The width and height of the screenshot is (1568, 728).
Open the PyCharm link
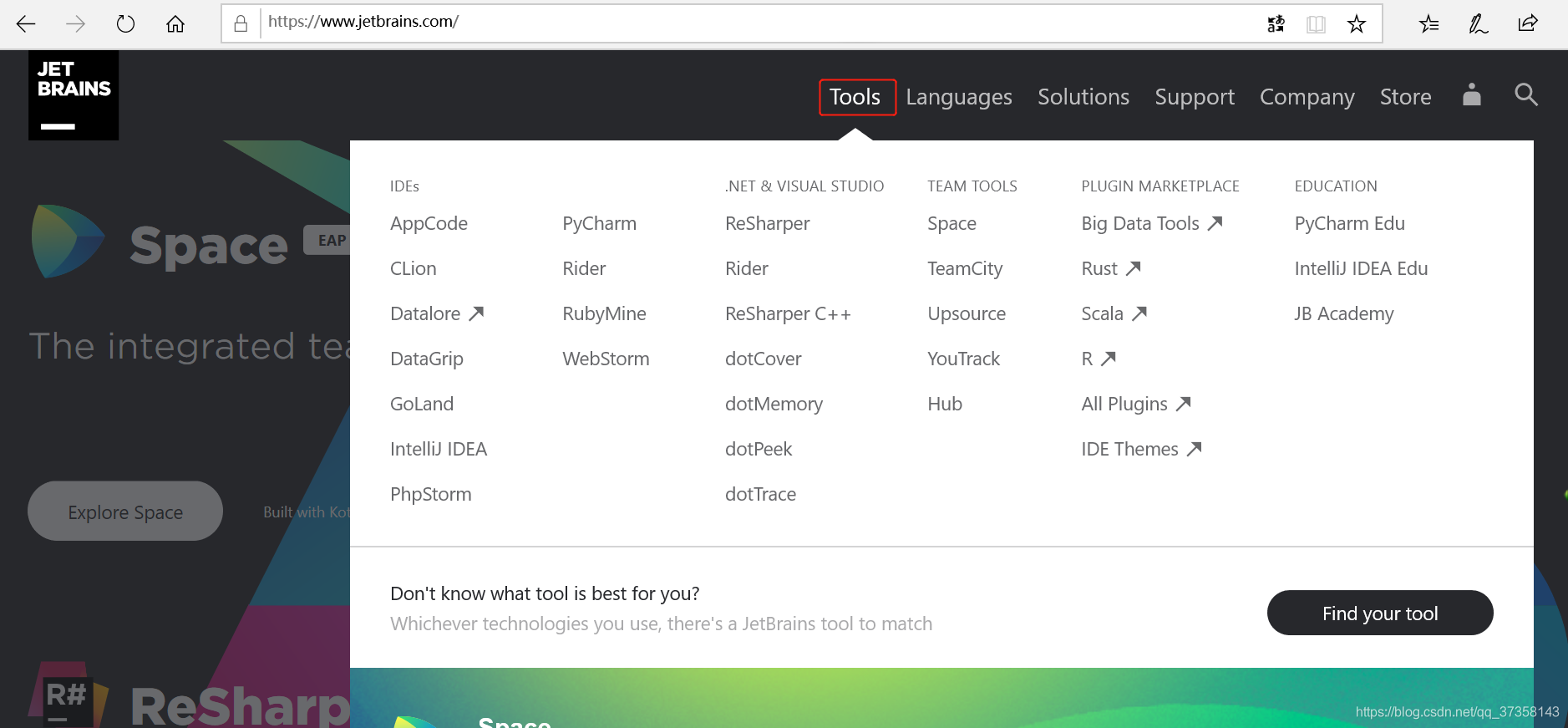click(x=600, y=223)
